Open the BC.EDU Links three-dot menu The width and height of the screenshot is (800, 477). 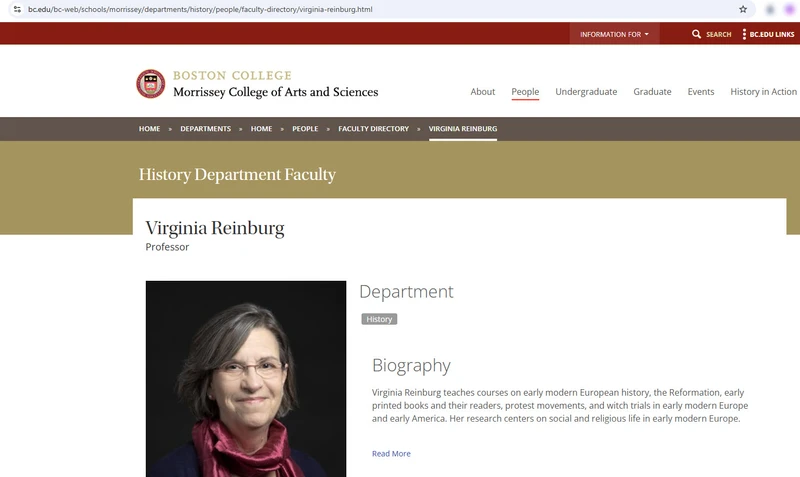(x=744, y=34)
